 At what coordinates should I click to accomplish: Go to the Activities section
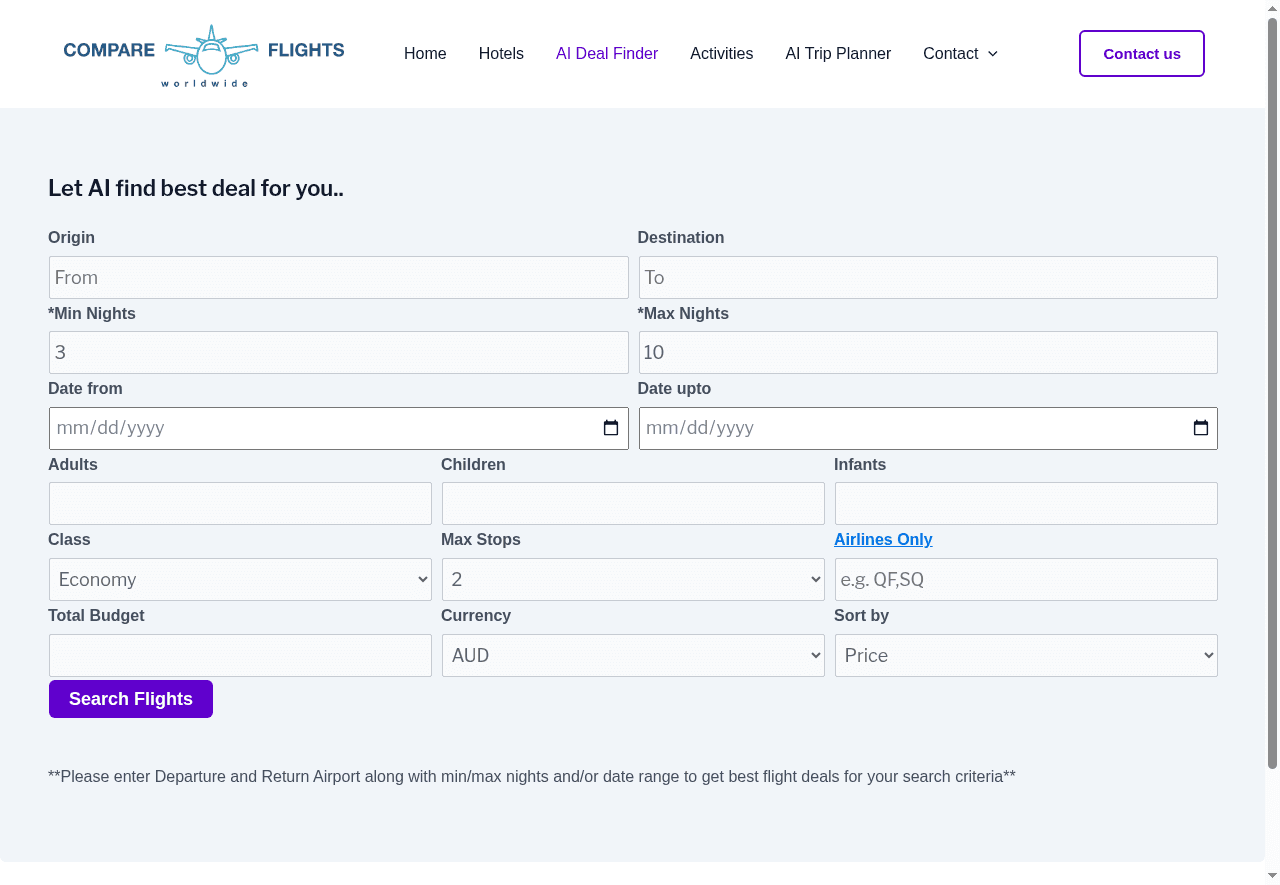(721, 53)
